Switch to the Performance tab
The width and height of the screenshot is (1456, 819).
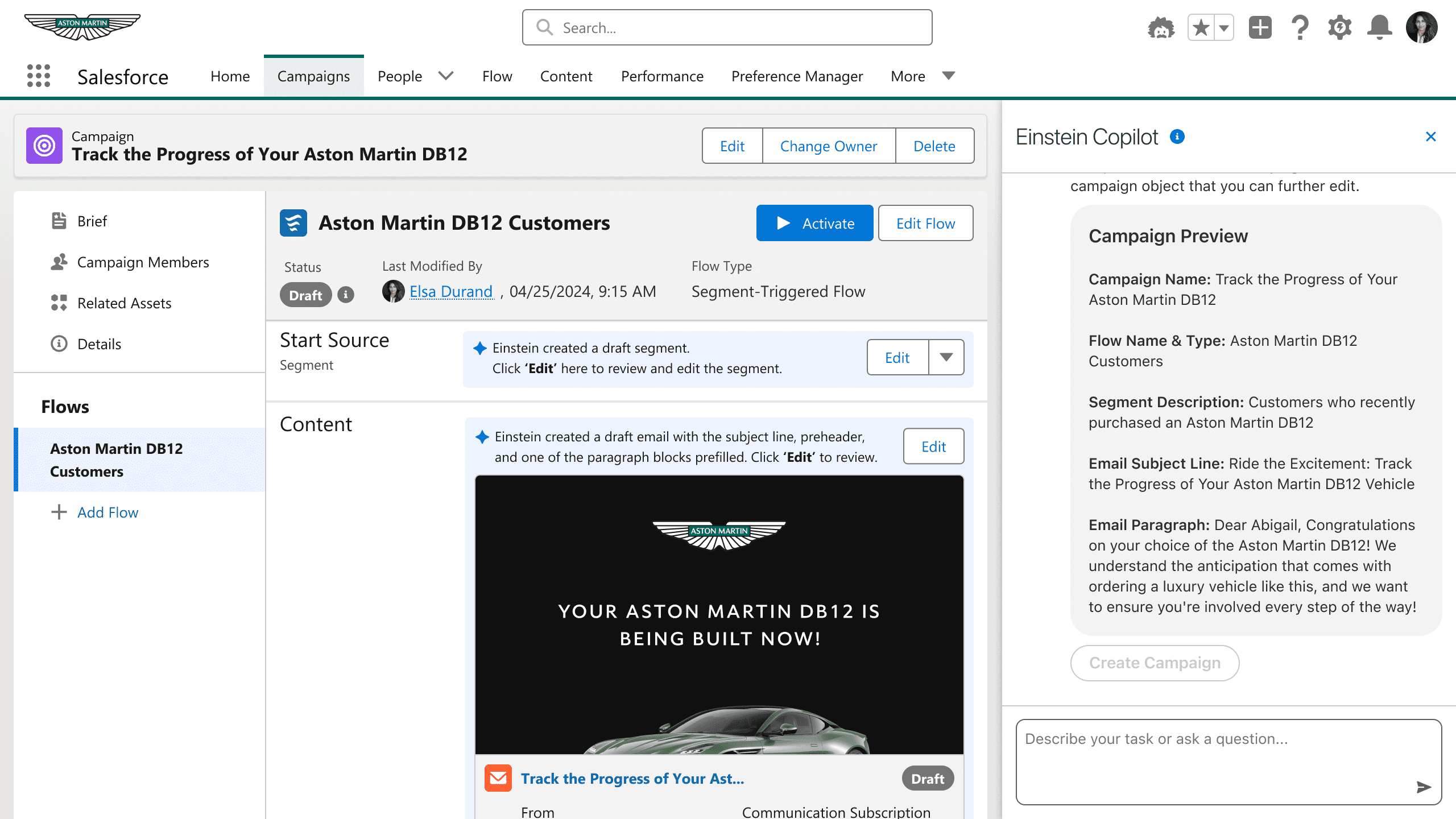click(662, 76)
